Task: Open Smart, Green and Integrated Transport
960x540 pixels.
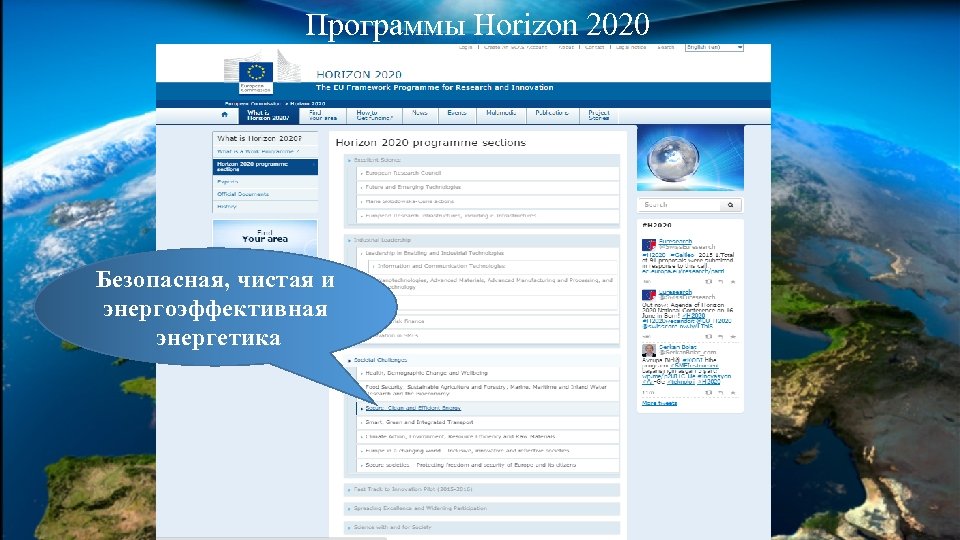Action: (x=419, y=422)
